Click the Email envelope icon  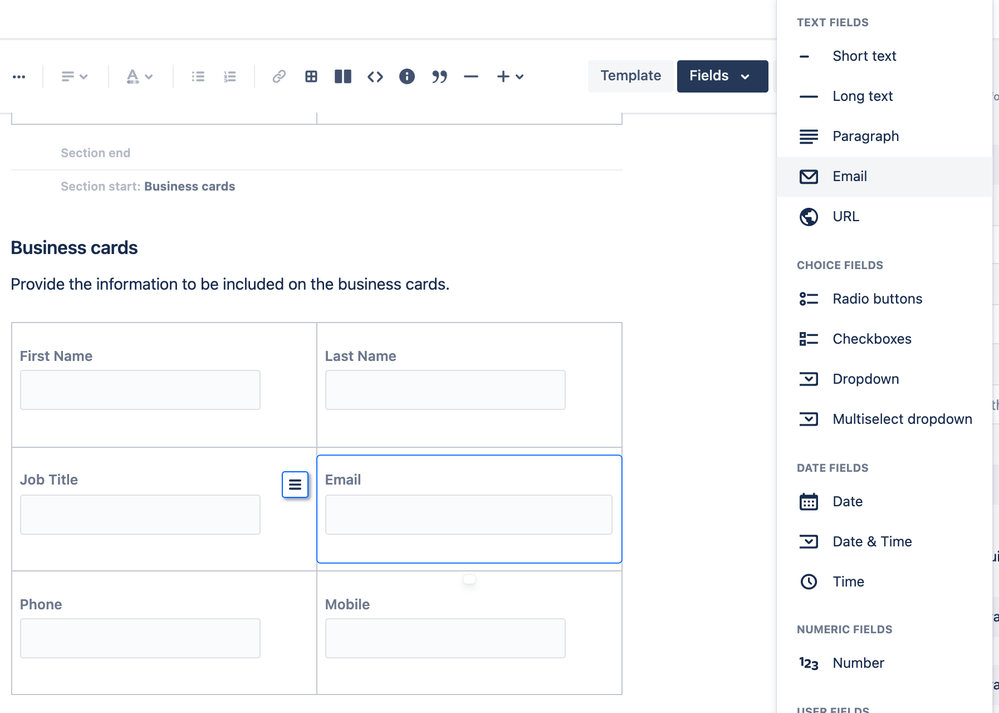point(809,176)
